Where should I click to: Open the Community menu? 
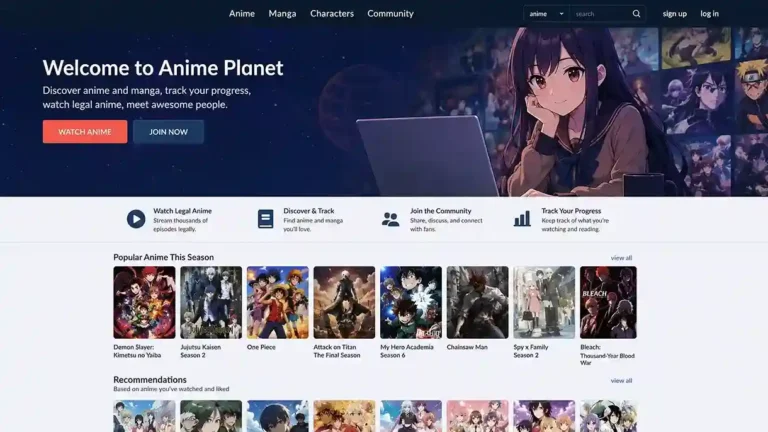[390, 14]
